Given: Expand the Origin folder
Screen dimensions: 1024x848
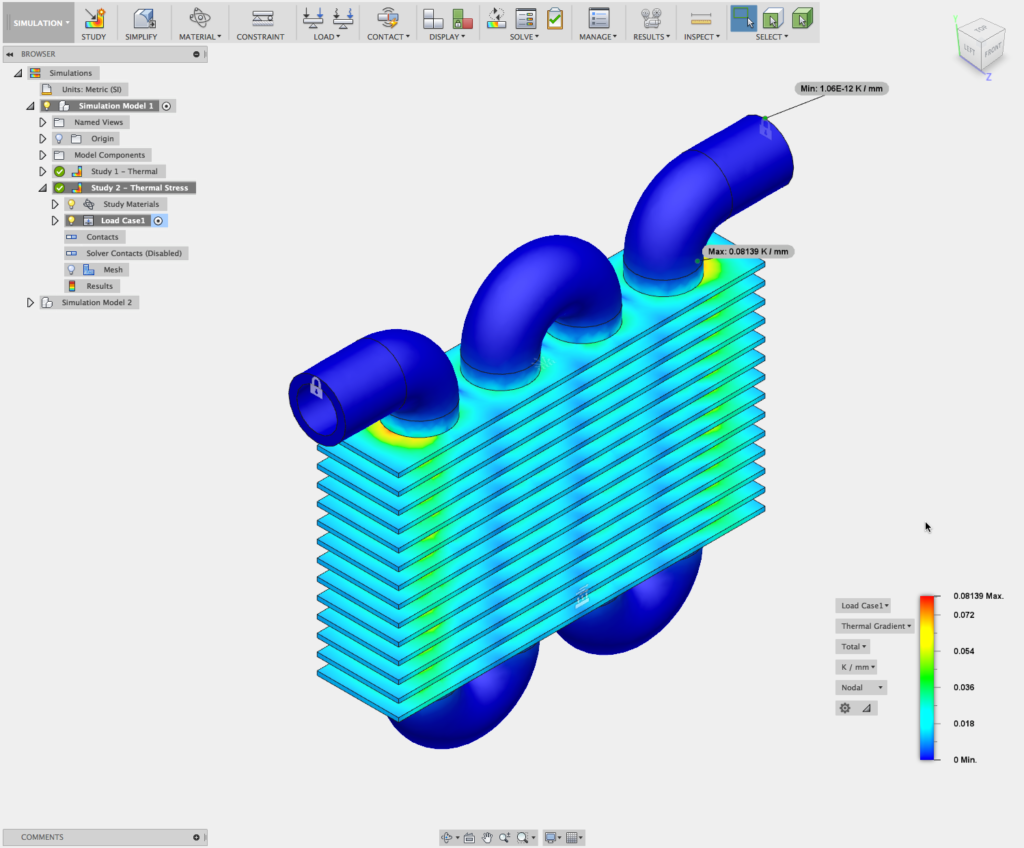Looking at the screenshot, I should (42, 139).
